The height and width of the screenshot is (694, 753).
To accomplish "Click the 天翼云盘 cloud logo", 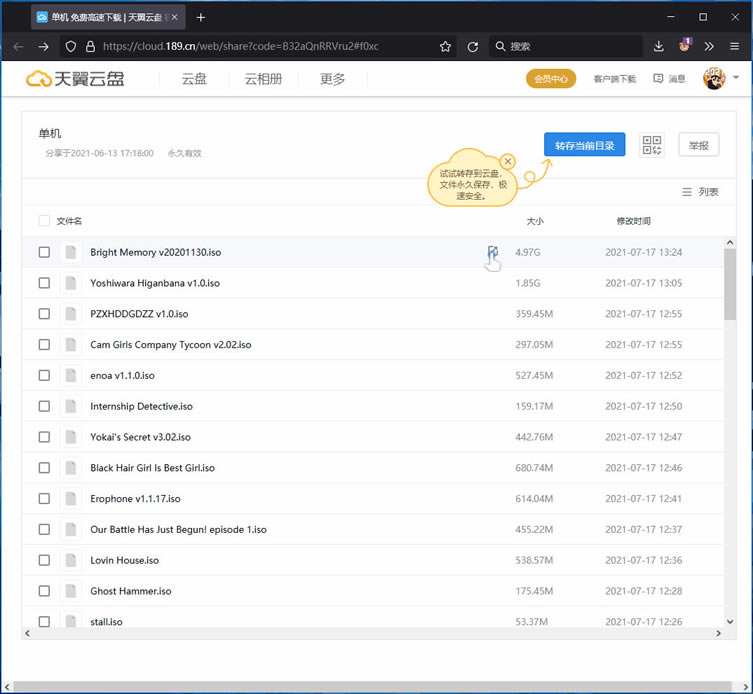I will [75, 79].
